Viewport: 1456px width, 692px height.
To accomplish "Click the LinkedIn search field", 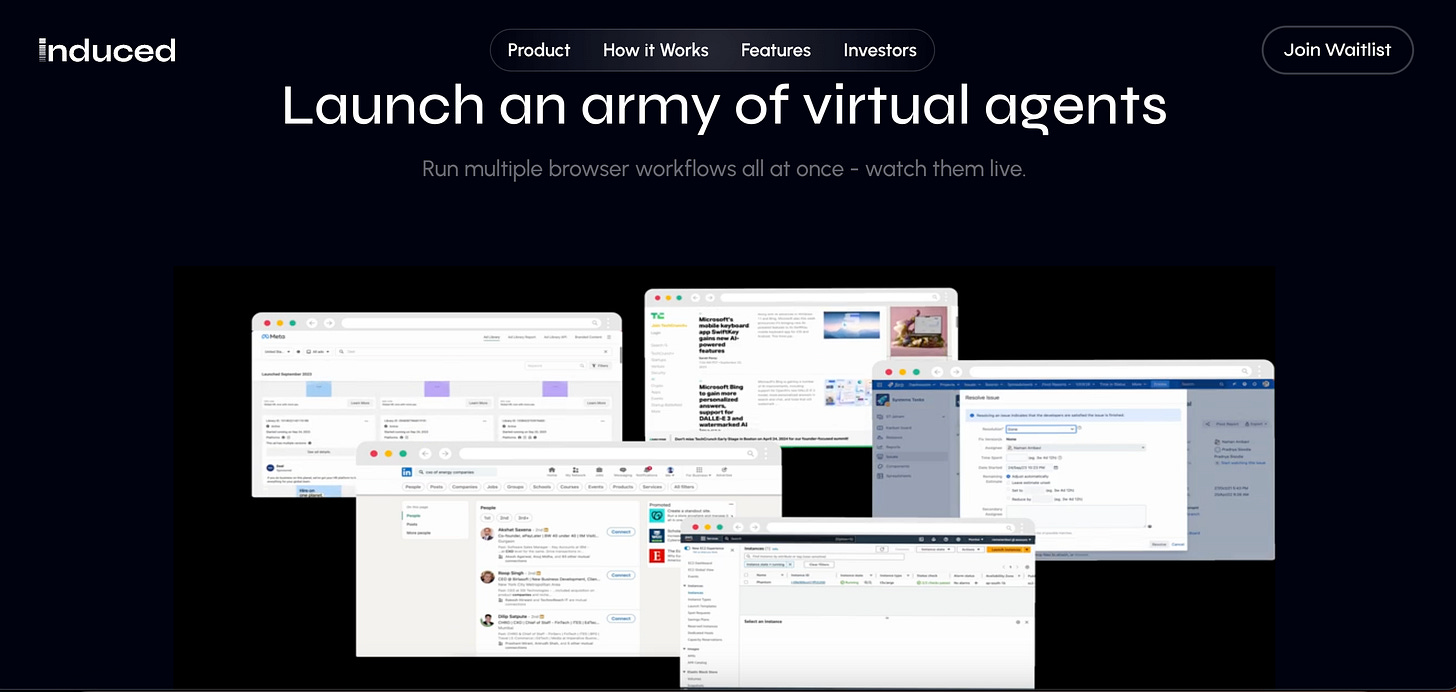I will [x=456, y=472].
